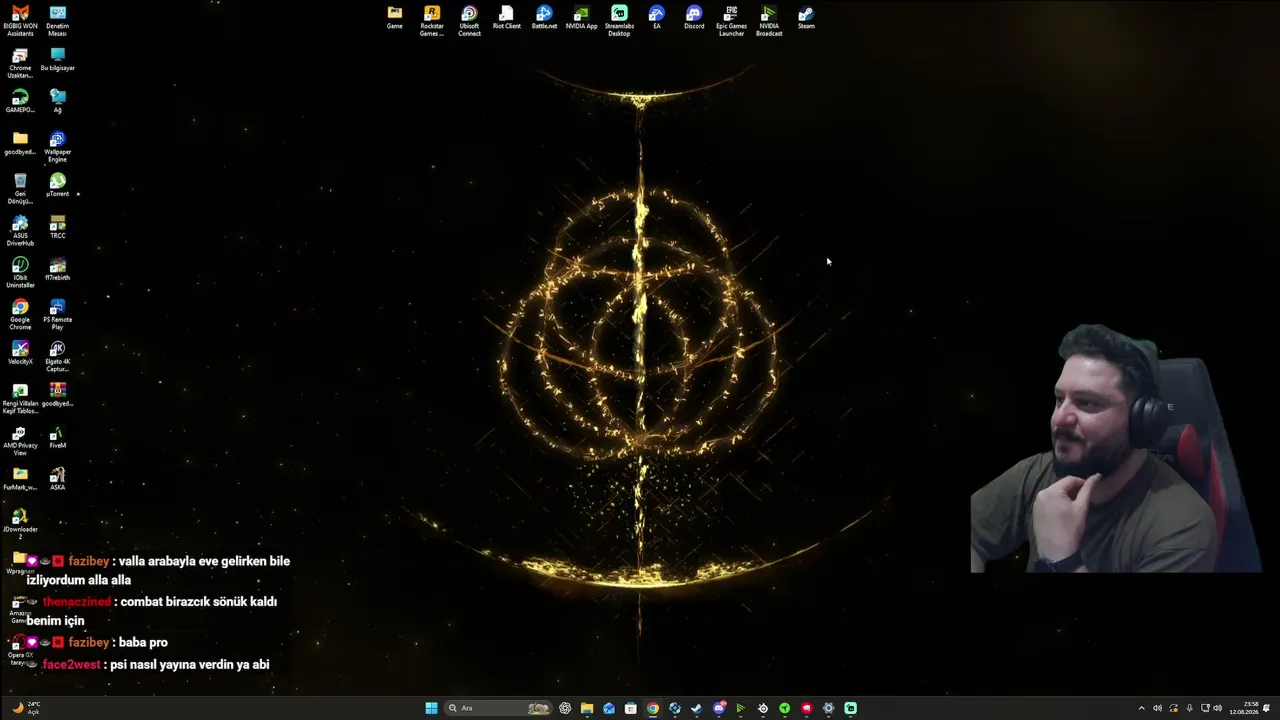Viewport: 1280px width, 720px height.
Task: Open the gear Settings icon in the taskbar
Action: point(828,708)
